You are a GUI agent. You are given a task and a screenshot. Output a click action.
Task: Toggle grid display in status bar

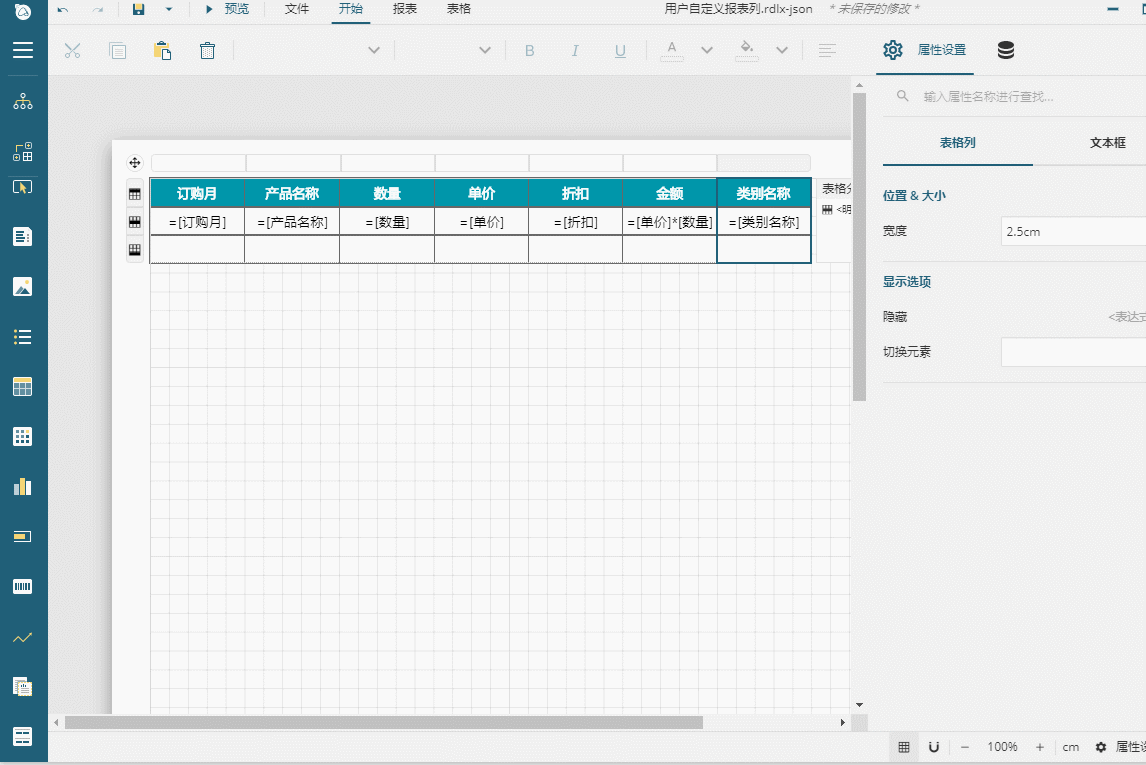point(904,747)
